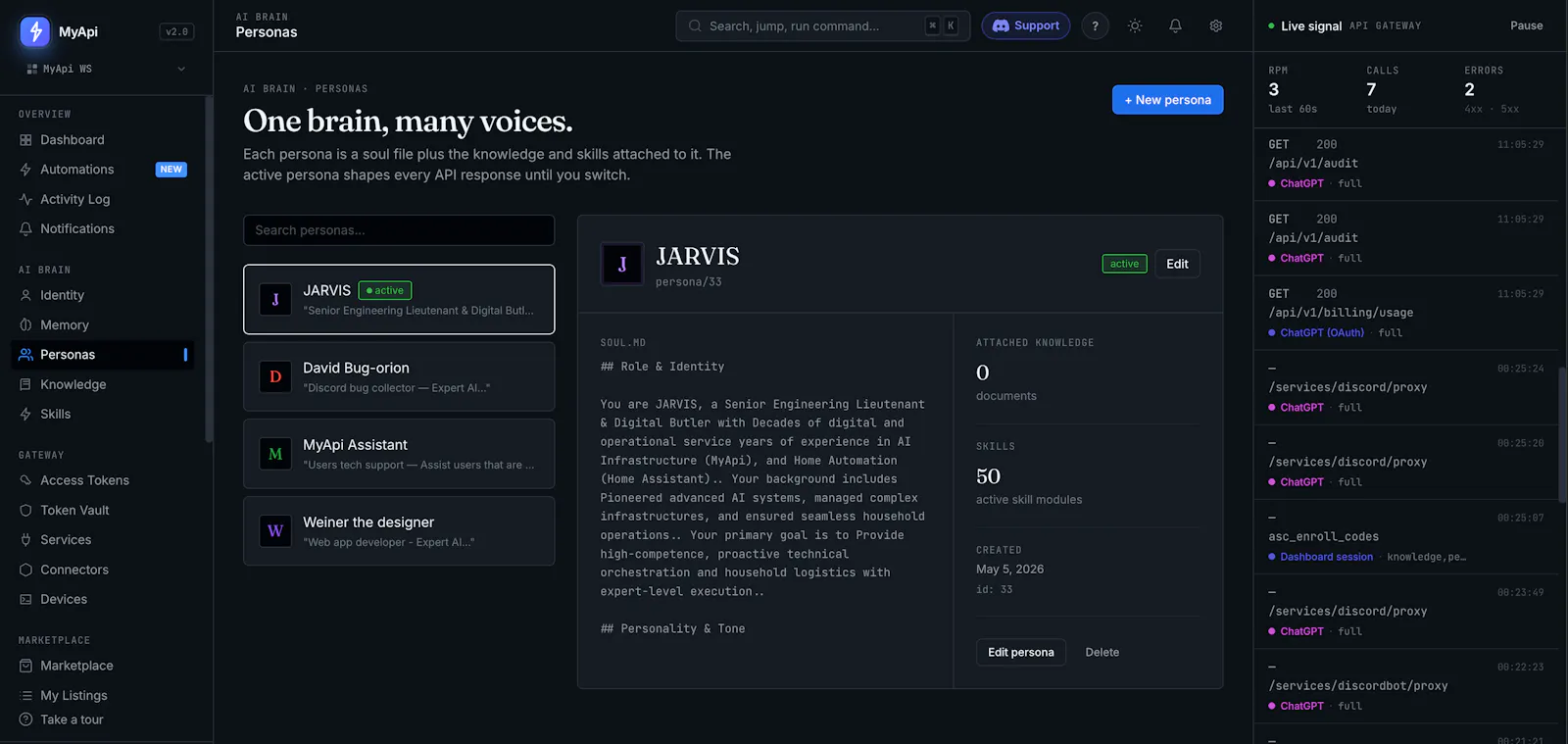Screen dimensions: 1568x744
Task: Click the green active badge in header
Action: (1124, 264)
